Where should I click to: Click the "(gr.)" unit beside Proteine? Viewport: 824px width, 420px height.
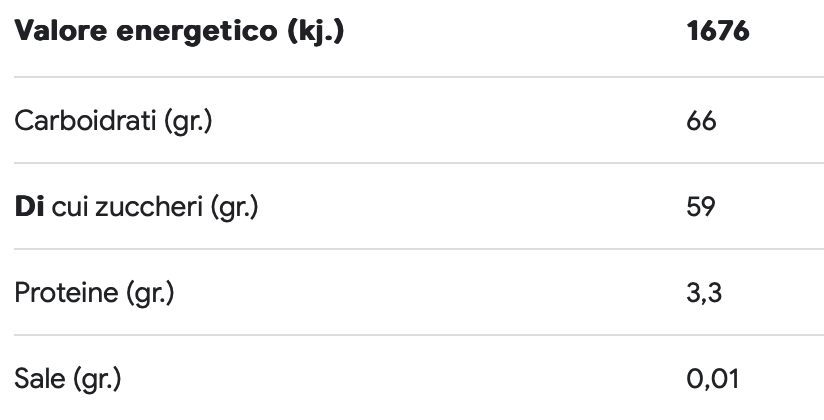tap(150, 293)
